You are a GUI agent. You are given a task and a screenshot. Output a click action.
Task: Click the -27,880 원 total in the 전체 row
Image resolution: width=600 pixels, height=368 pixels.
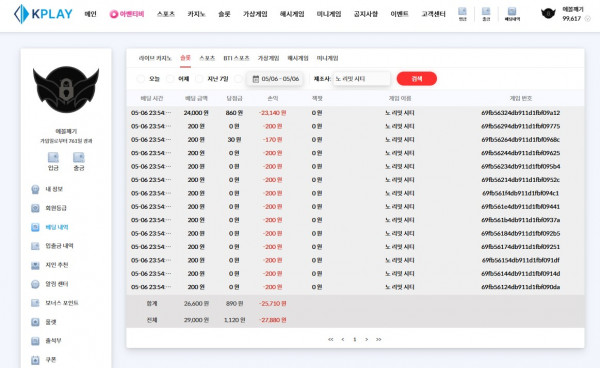pos(272,320)
